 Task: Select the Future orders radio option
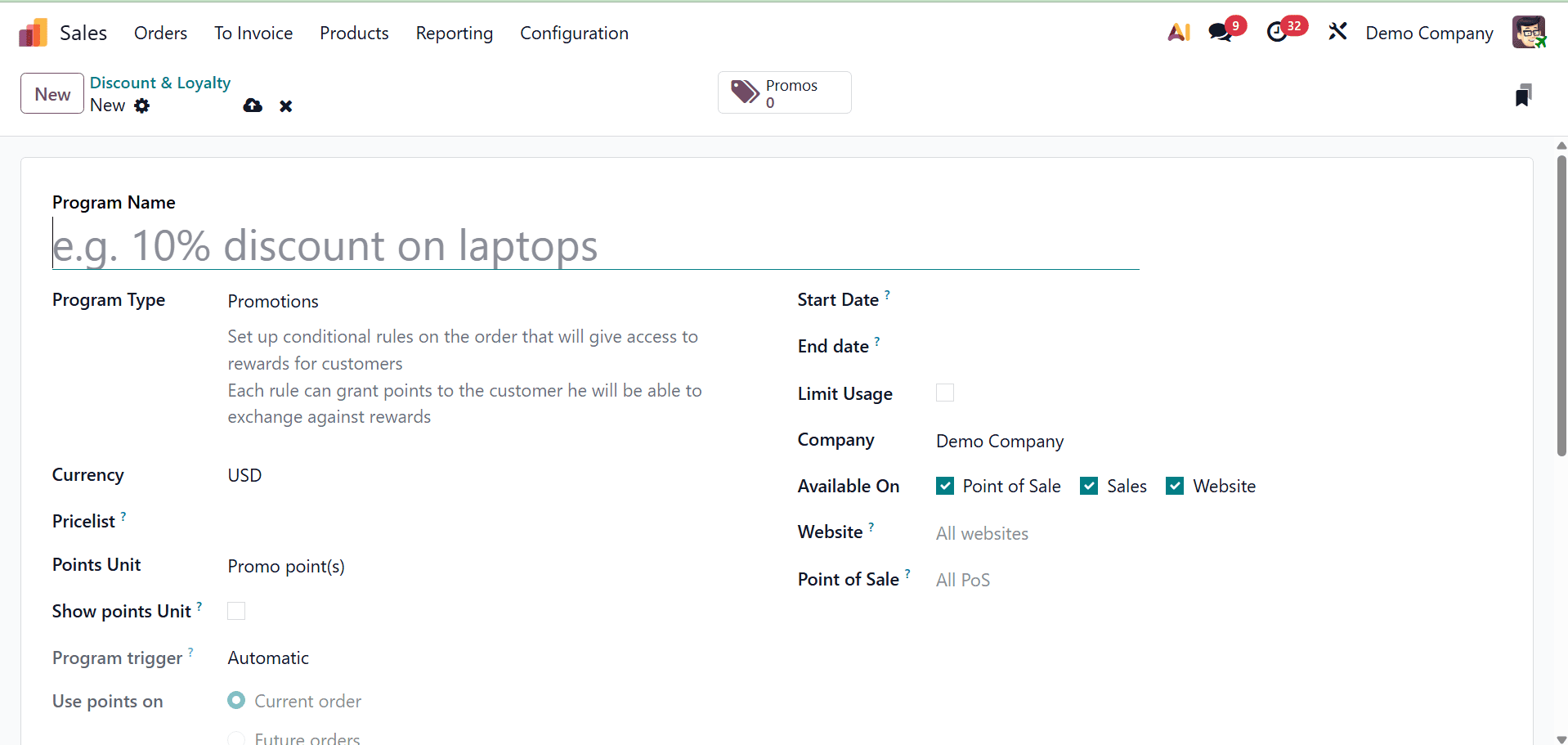tap(236, 738)
